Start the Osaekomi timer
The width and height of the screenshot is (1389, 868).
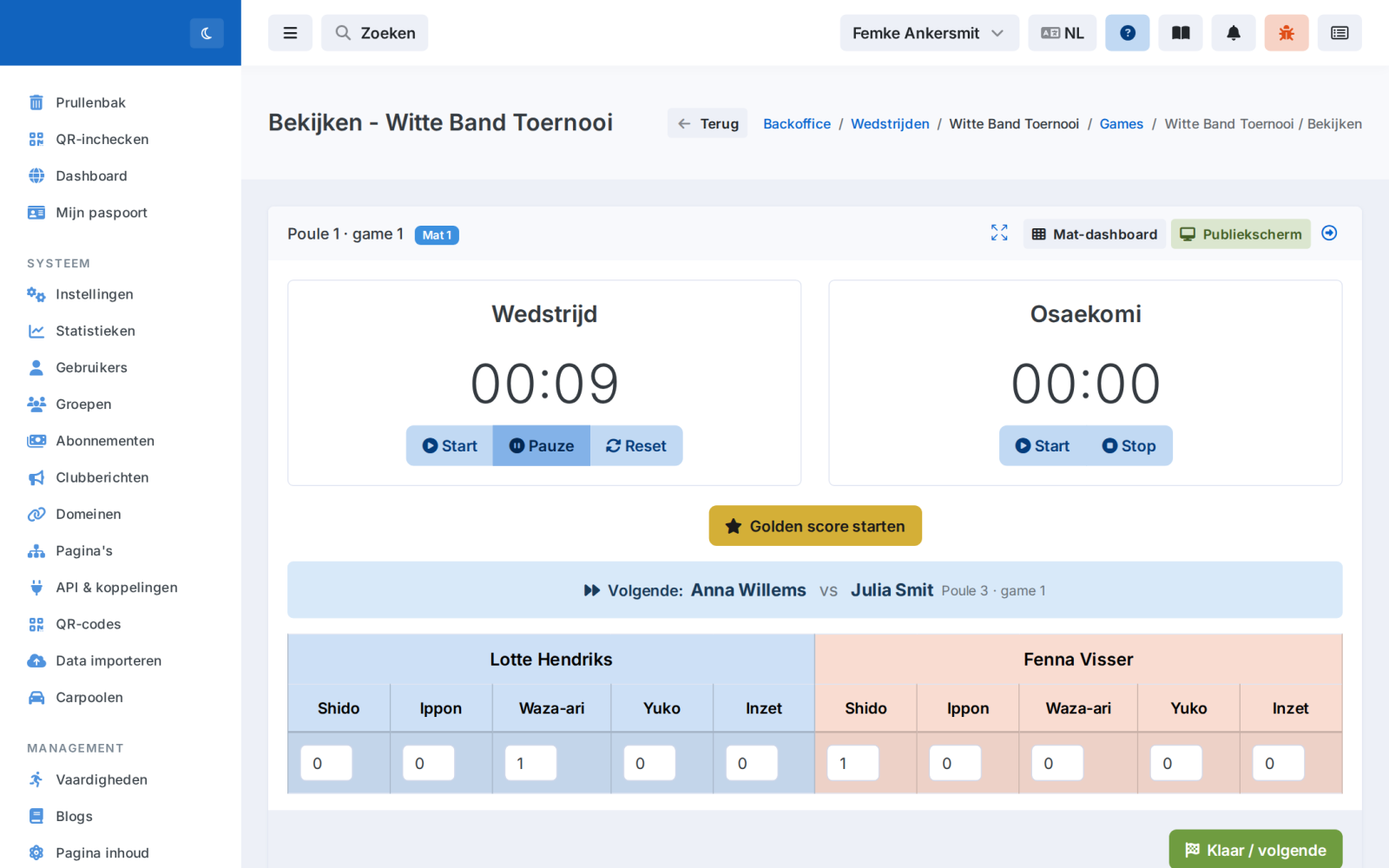(x=1043, y=445)
